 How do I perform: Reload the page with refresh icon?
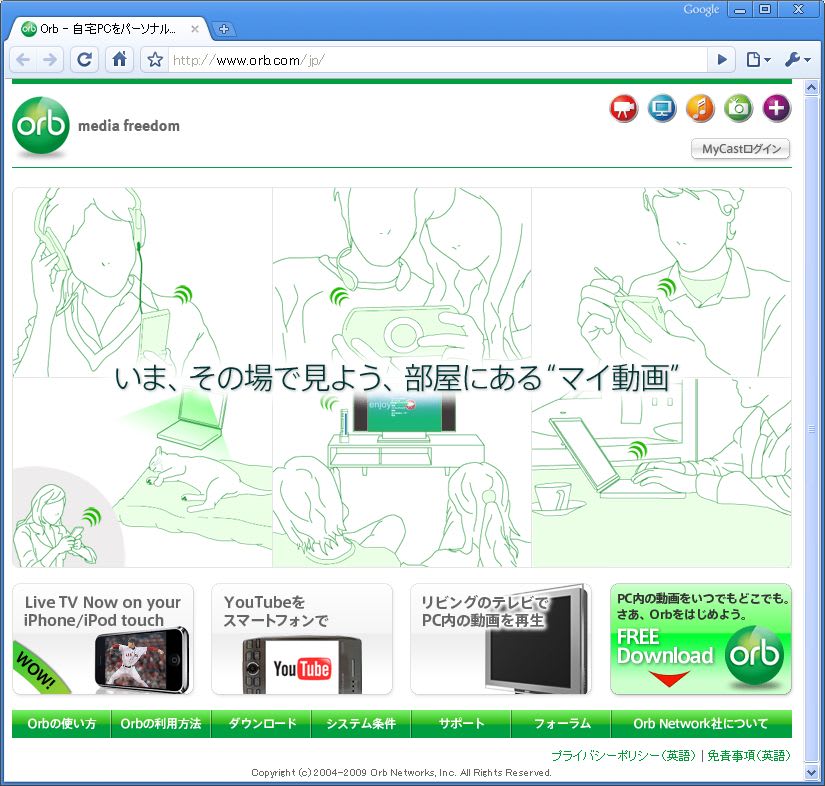84,59
